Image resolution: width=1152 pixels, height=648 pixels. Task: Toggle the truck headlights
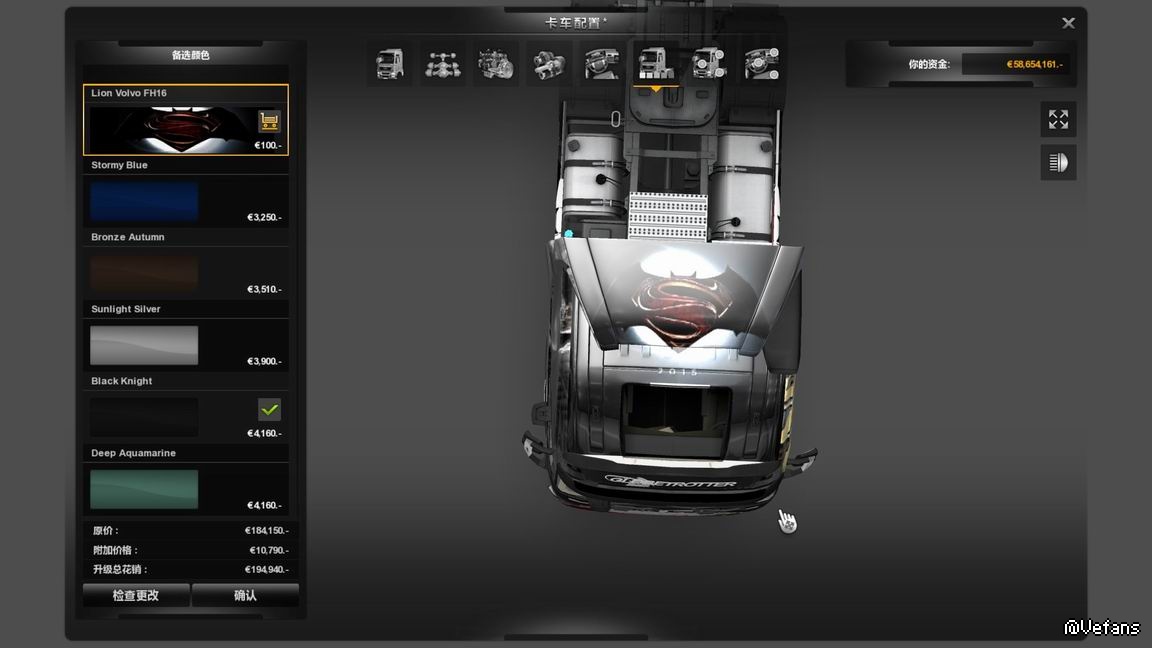pos(1059,162)
